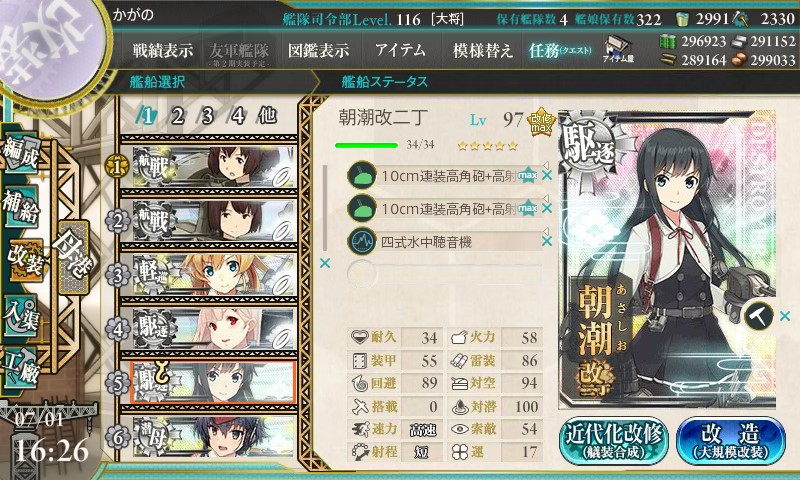Open the 任務 quest menu

pyautogui.click(x=560, y=50)
